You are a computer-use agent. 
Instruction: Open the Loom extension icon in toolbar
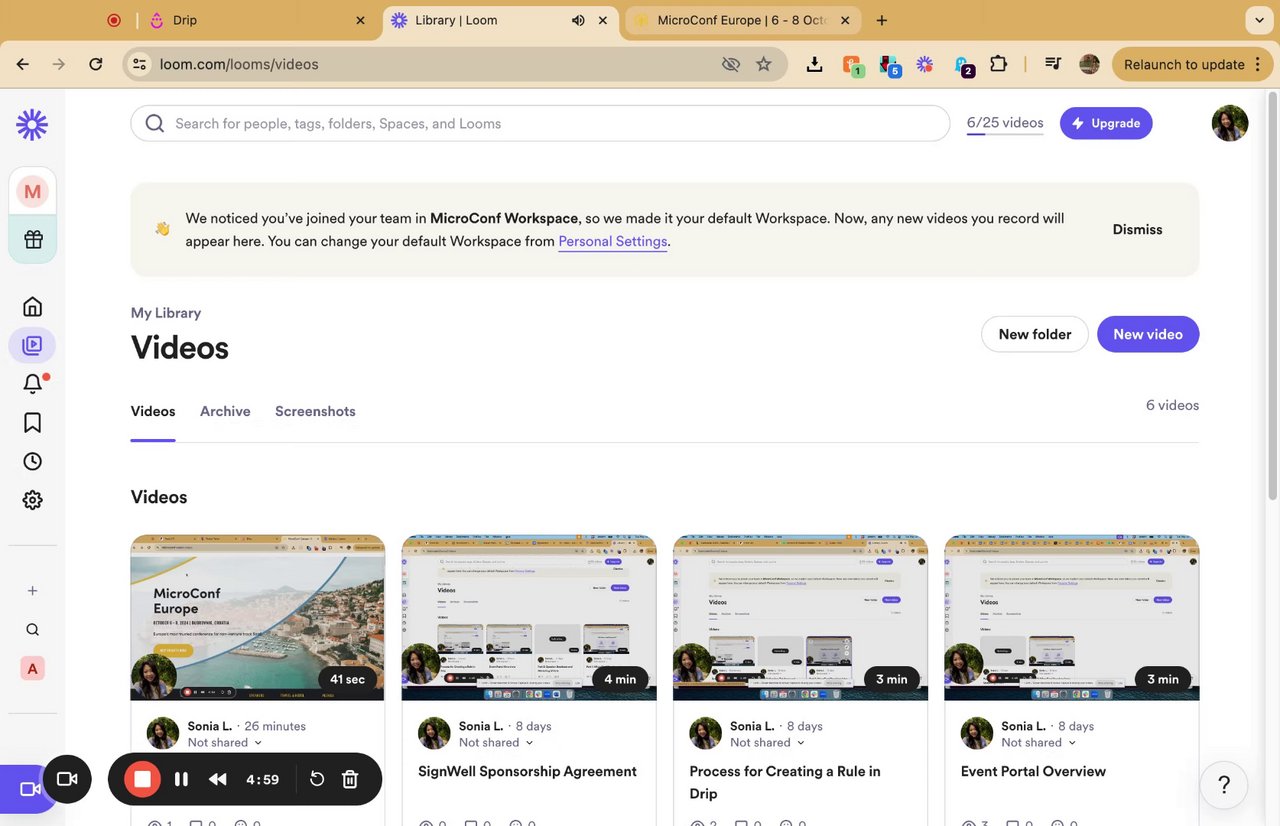[925, 64]
